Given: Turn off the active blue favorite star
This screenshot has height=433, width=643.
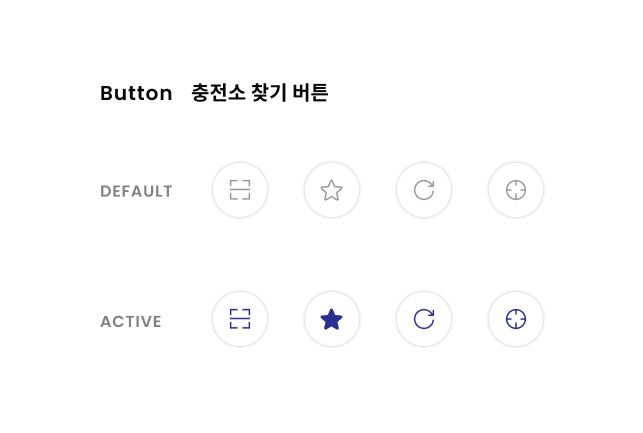Looking at the screenshot, I should click(332, 319).
